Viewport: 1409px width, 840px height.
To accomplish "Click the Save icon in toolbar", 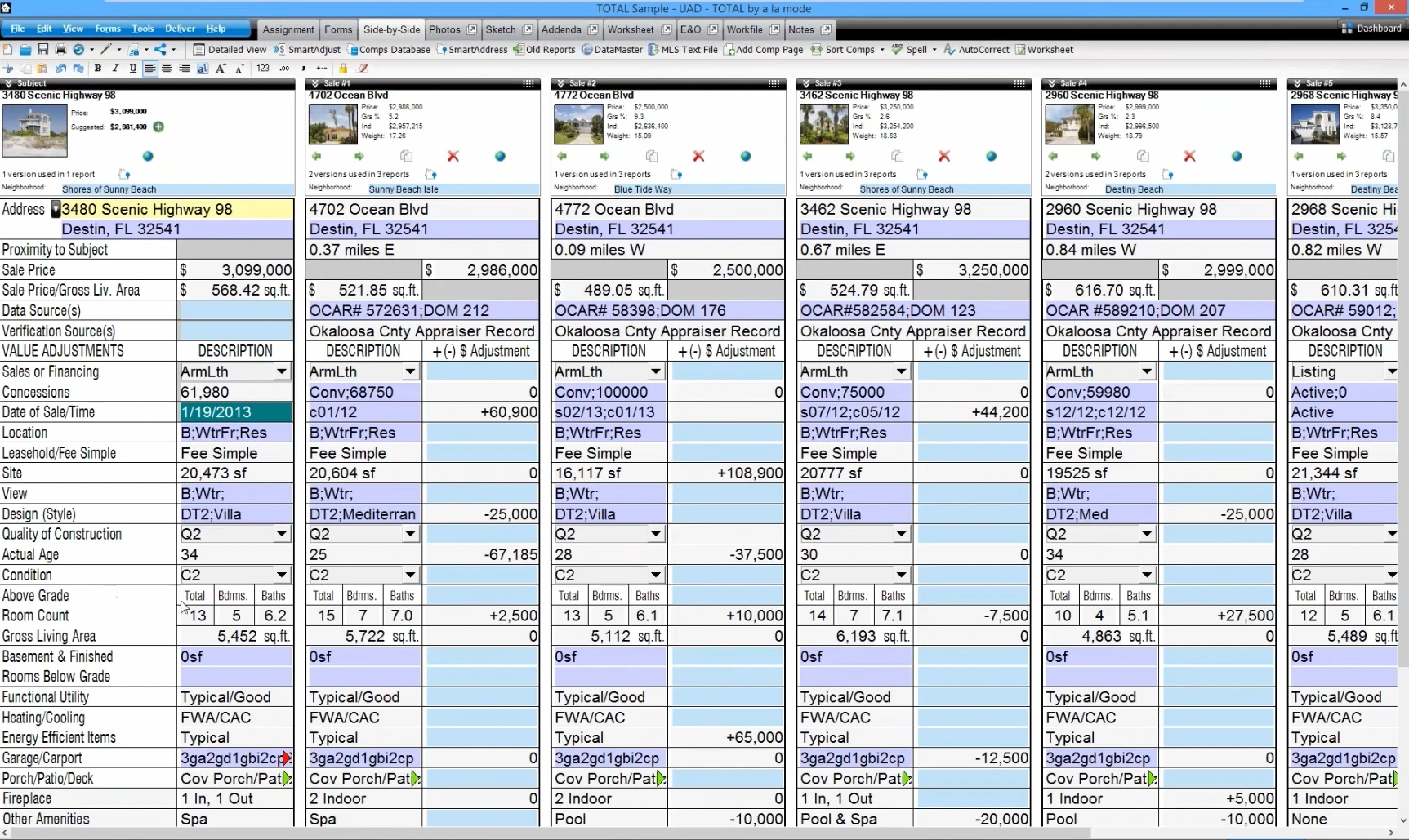I will tap(42, 50).
